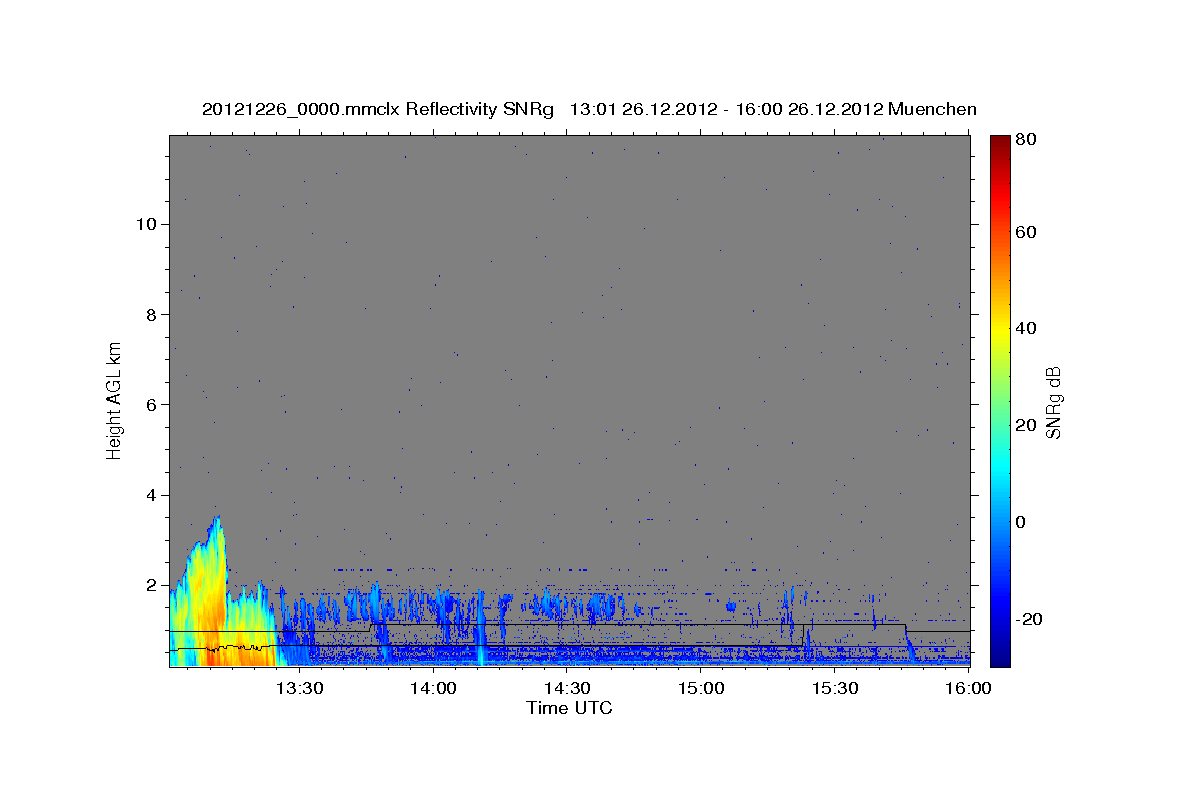Click the 13:30 time tick label
This screenshot has width=1200, height=800.
click(x=299, y=689)
